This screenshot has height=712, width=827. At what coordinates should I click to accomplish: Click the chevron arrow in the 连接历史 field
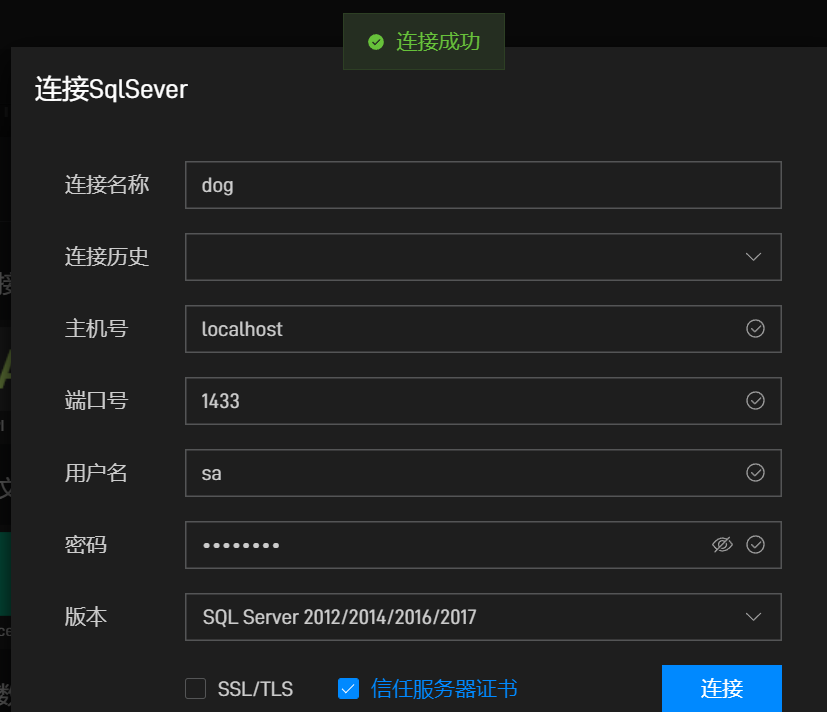tap(754, 257)
